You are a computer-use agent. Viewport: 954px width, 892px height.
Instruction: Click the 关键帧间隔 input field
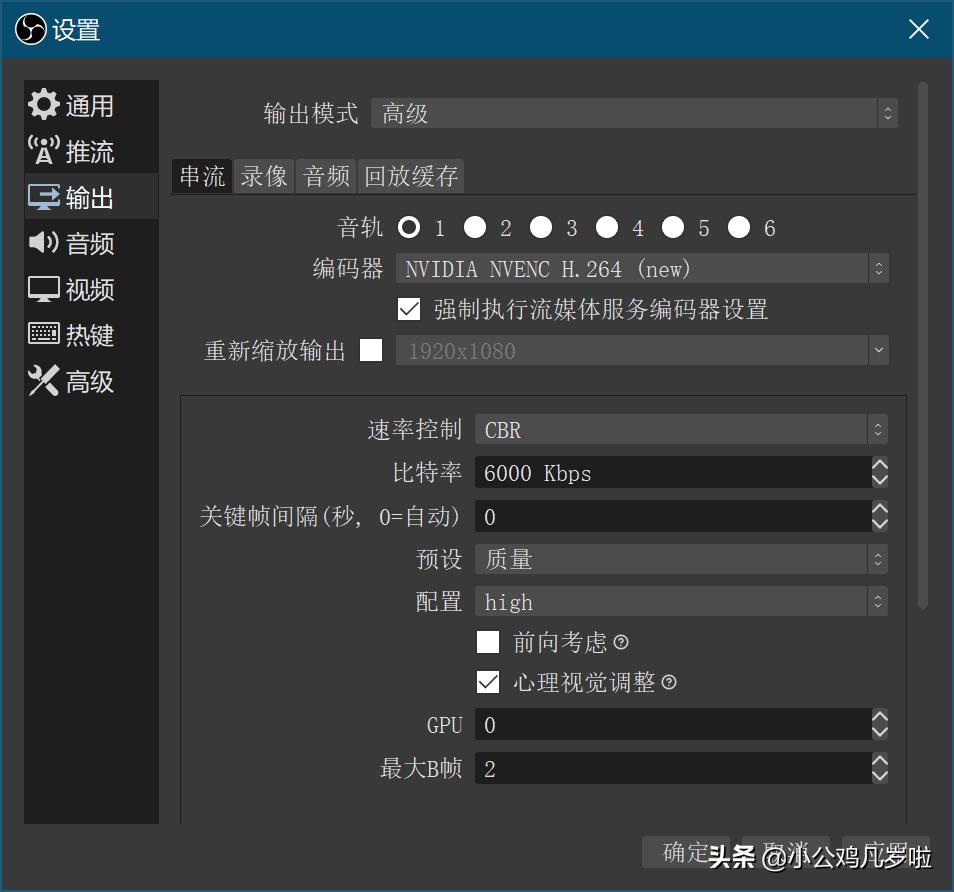point(673,516)
